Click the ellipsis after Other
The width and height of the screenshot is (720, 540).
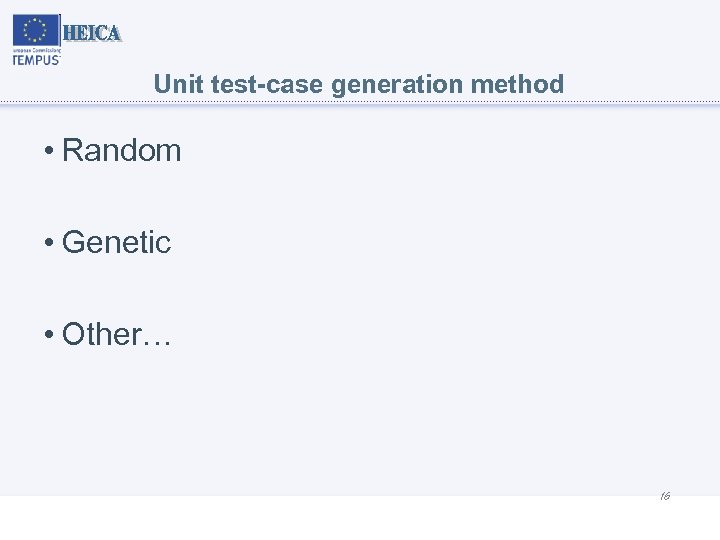[158, 337]
